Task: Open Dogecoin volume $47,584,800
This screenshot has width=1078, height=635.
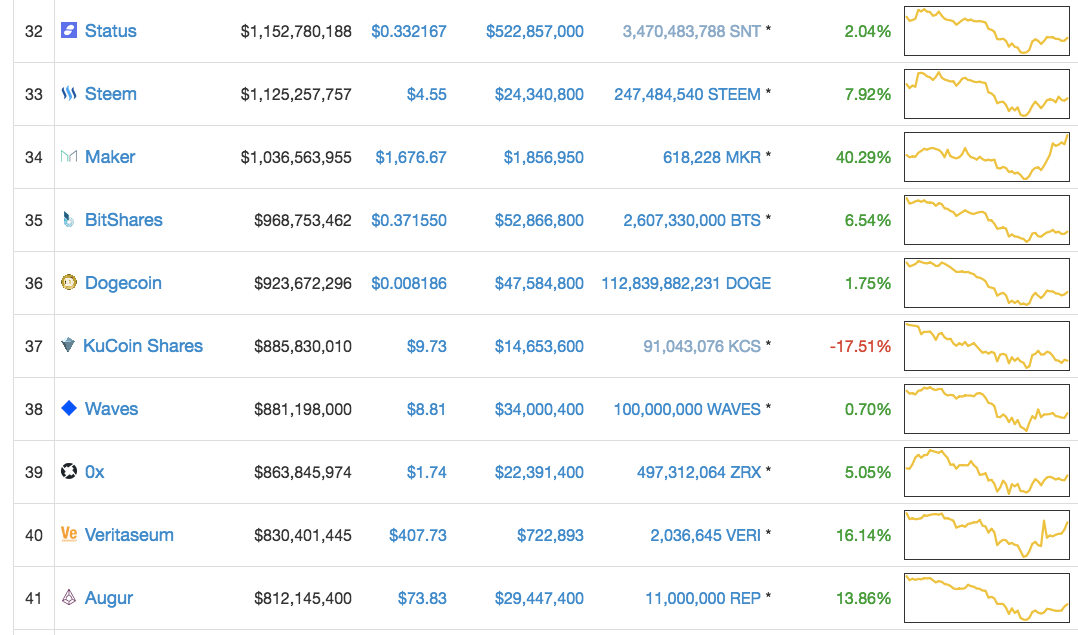Action: click(540, 283)
